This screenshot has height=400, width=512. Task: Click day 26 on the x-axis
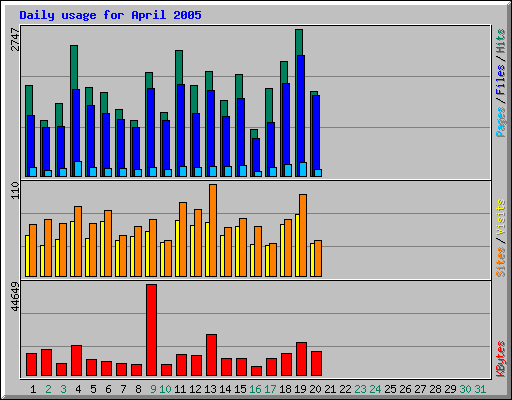(405, 389)
